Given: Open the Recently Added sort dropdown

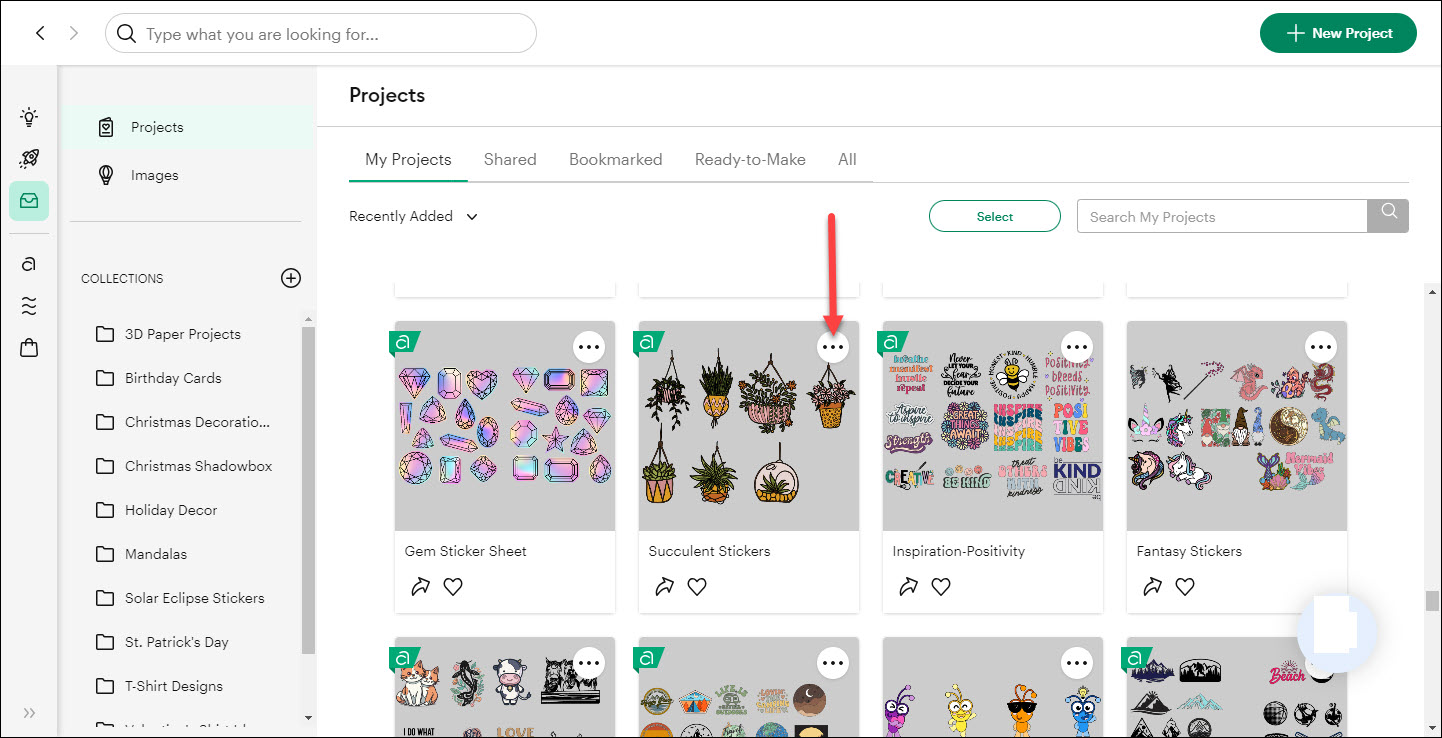Looking at the screenshot, I should pyautogui.click(x=413, y=216).
